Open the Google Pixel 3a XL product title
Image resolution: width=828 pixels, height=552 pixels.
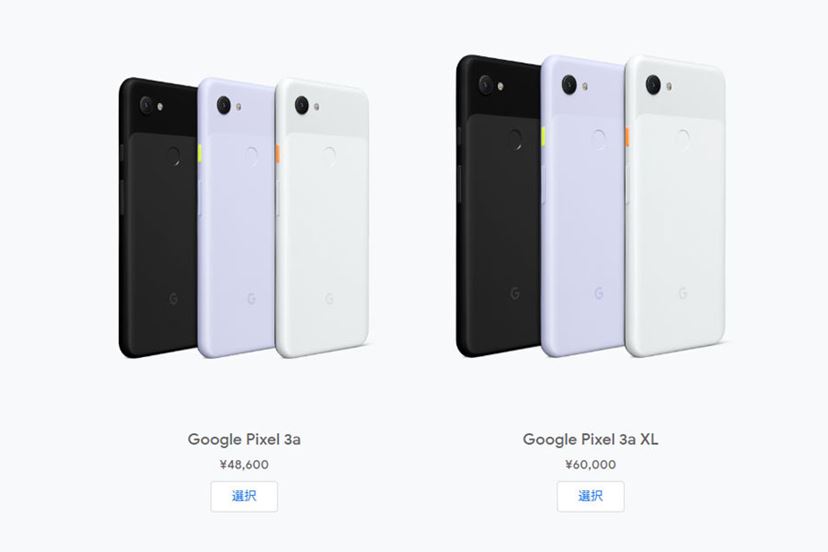click(x=590, y=439)
